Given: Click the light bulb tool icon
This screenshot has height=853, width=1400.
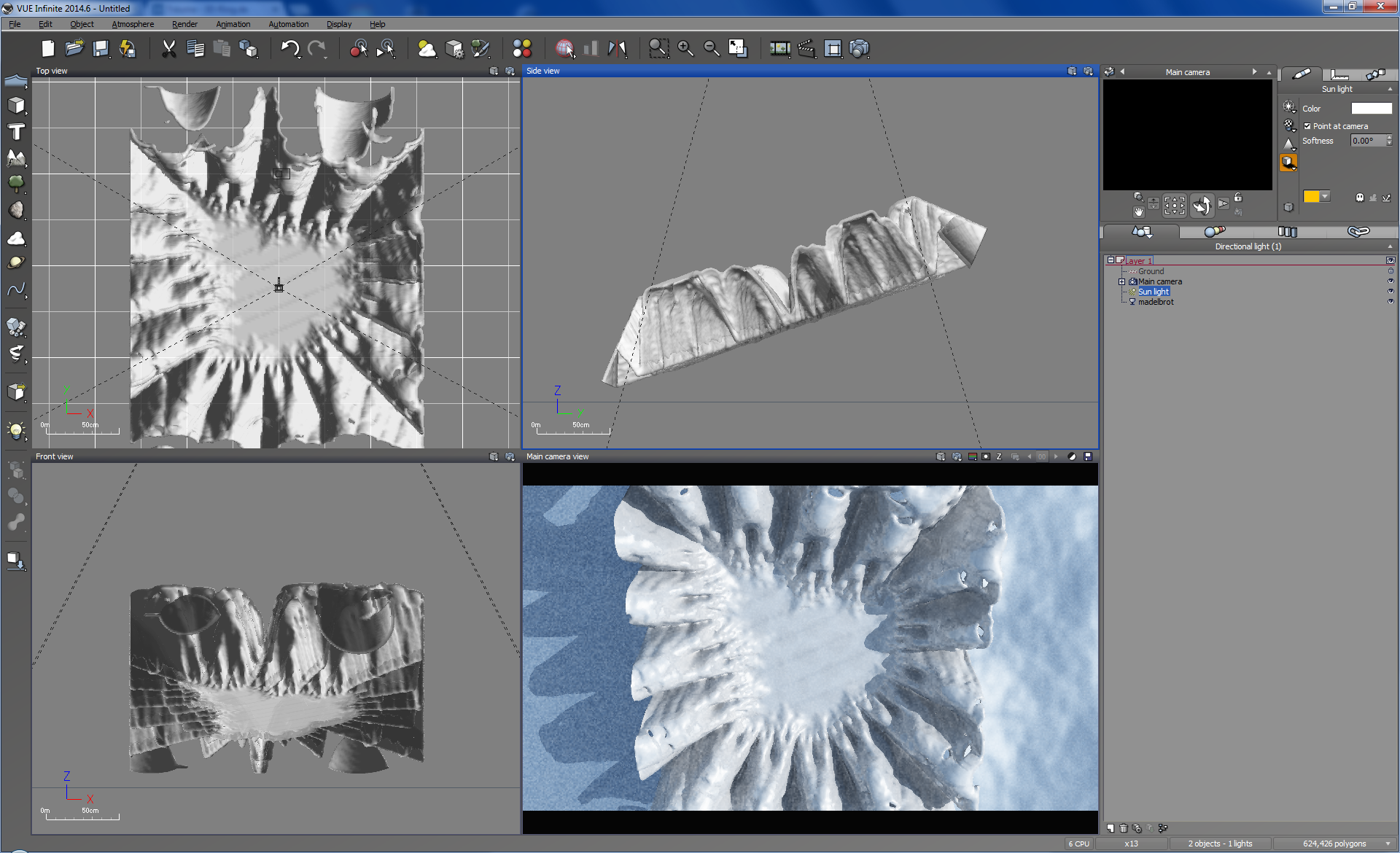Looking at the screenshot, I should click(x=16, y=429).
